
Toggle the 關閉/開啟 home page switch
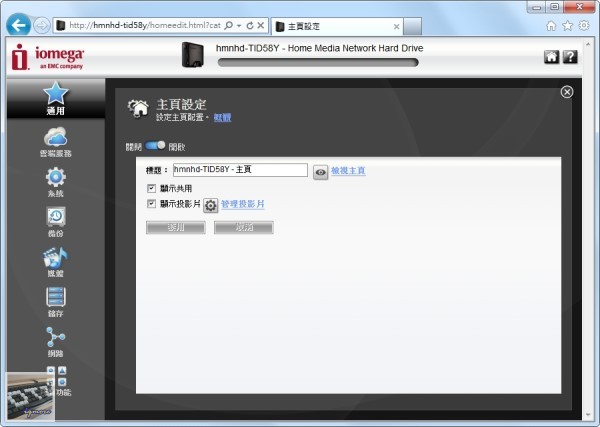pyautogui.click(x=155, y=146)
